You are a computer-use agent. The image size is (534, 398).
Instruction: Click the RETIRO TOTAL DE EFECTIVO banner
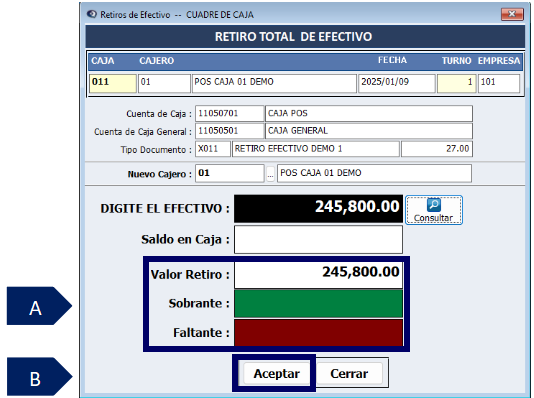(305, 37)
